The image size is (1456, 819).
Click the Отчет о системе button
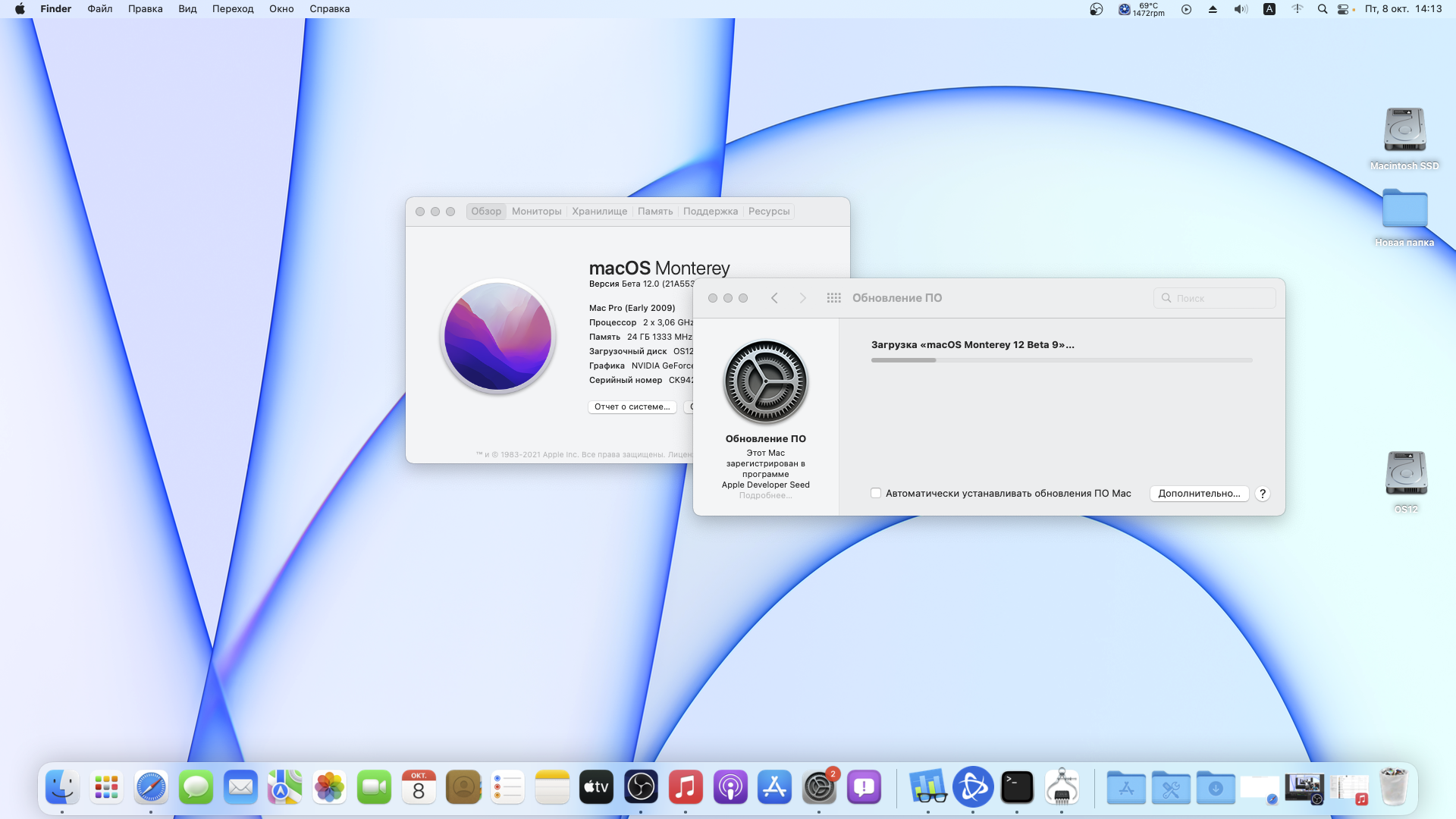point(632,407)
